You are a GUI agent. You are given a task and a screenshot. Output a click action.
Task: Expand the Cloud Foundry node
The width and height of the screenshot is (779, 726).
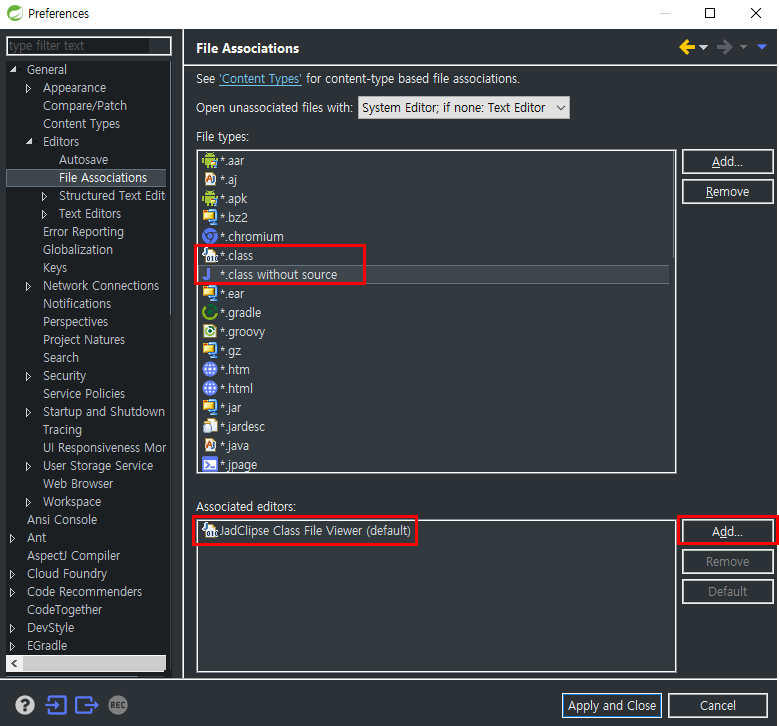(12, 574)
